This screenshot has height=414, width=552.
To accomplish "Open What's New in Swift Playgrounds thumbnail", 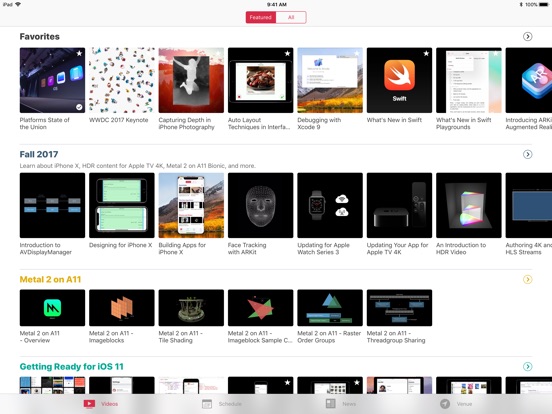I will pos(469,80).
